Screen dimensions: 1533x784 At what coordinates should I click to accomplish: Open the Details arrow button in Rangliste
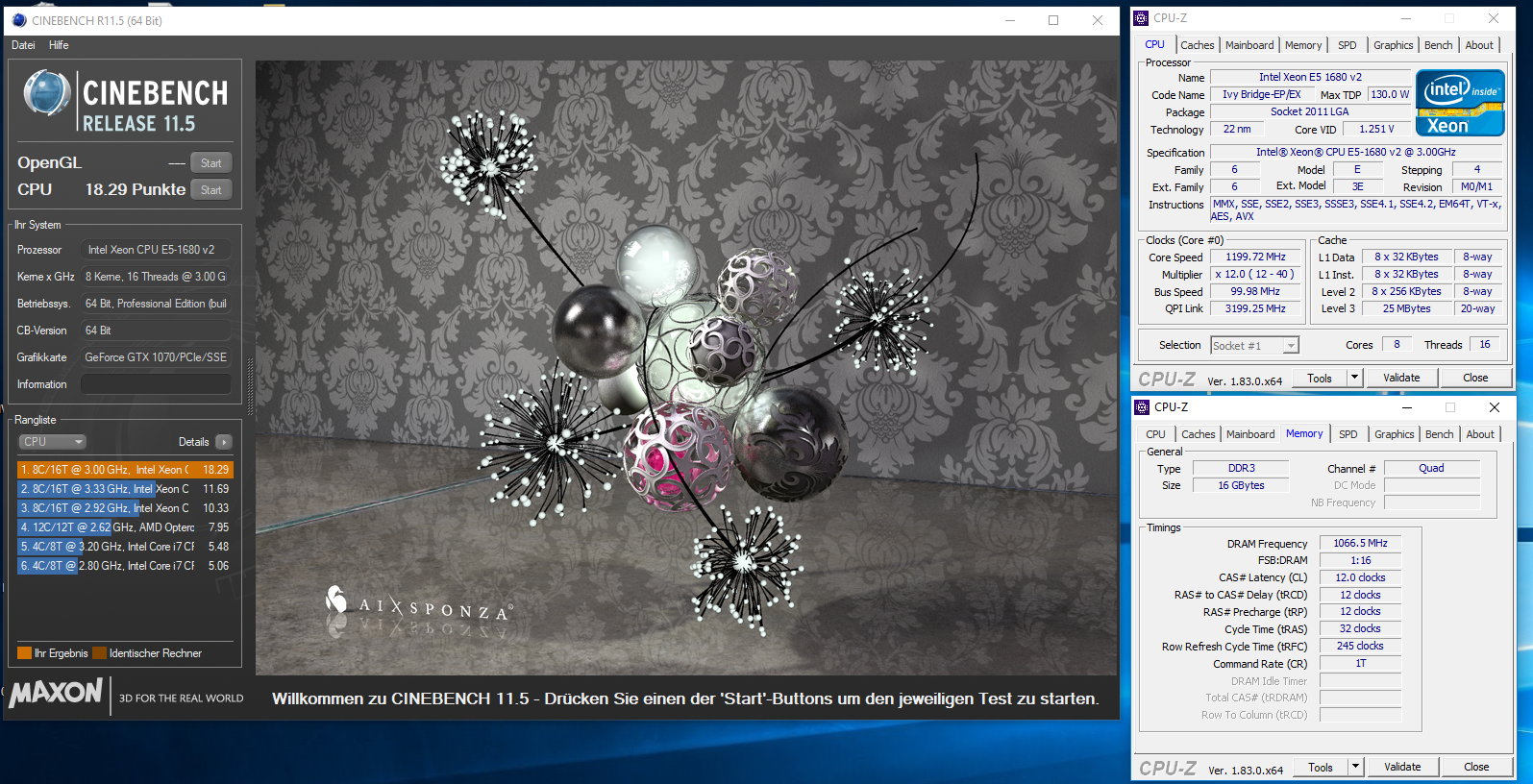coord(224,442)
